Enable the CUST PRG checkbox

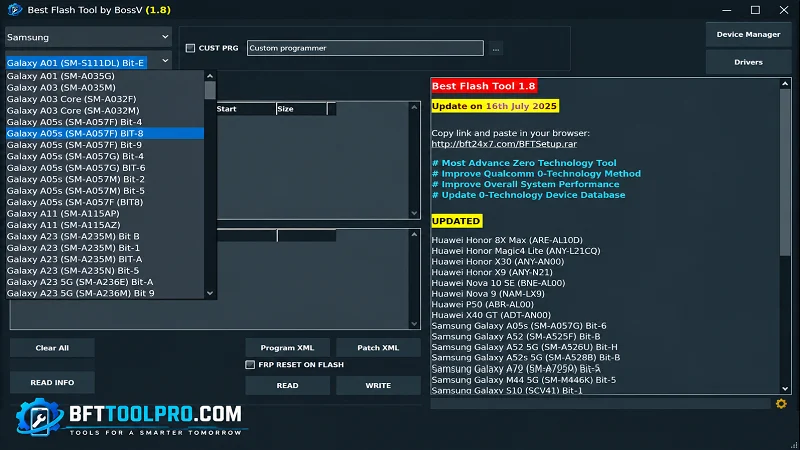[190, 48]
